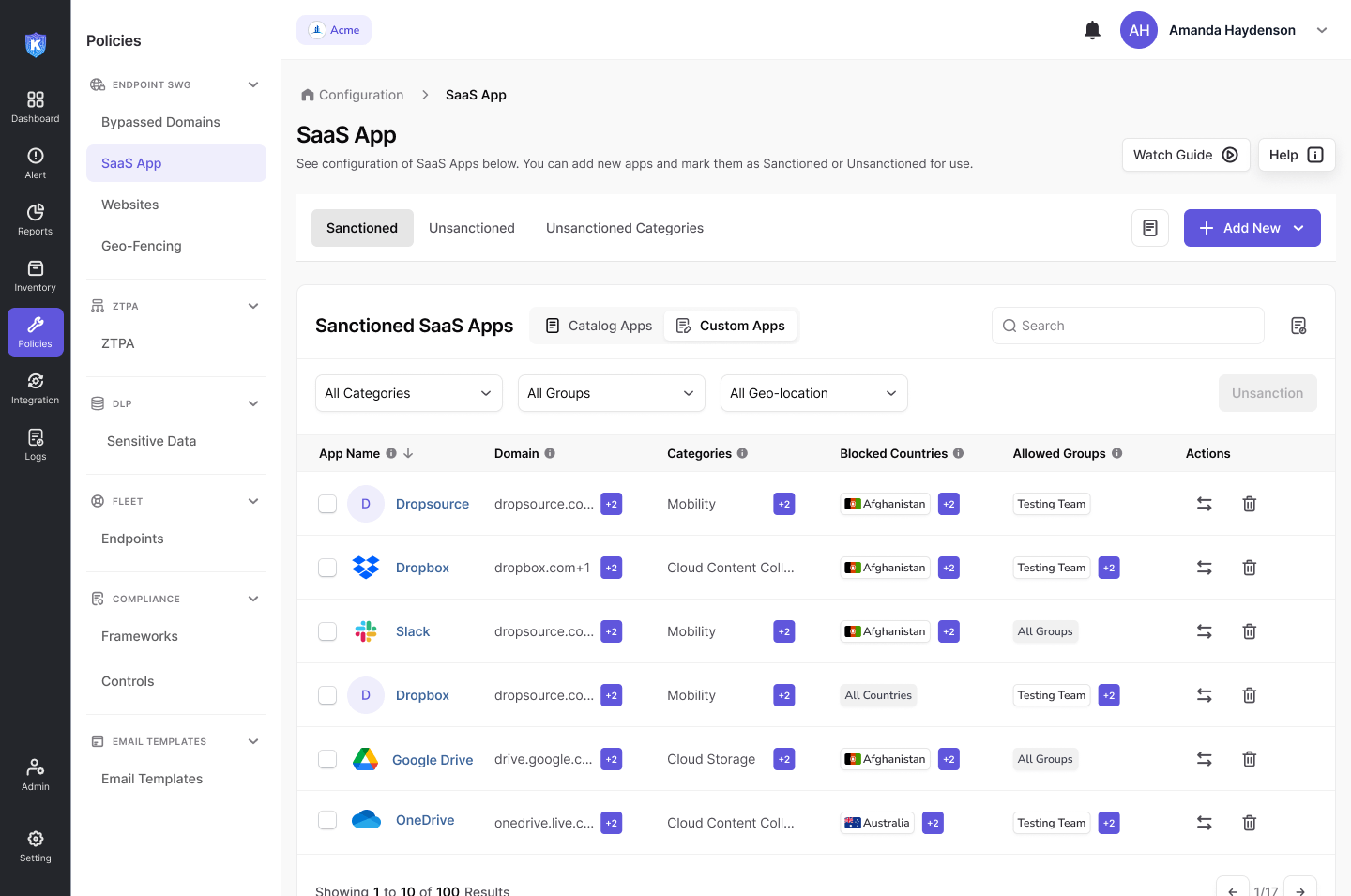The height and width of the screenshot is (896, 1351).
Task: Expand the All Geo-location filter
Action: pyautogui.click(x=813, y=393)
